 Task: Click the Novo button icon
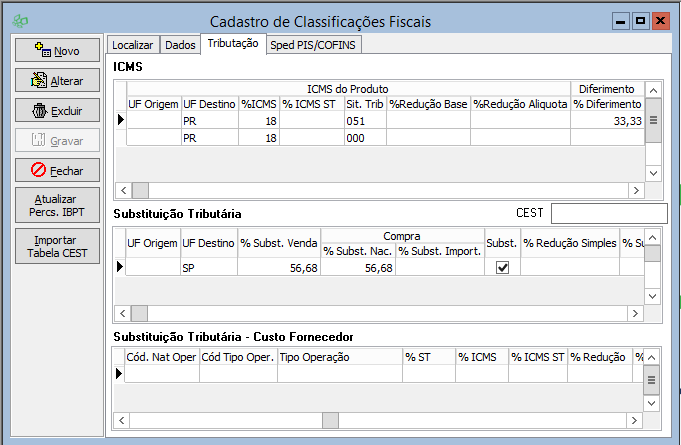42,50
